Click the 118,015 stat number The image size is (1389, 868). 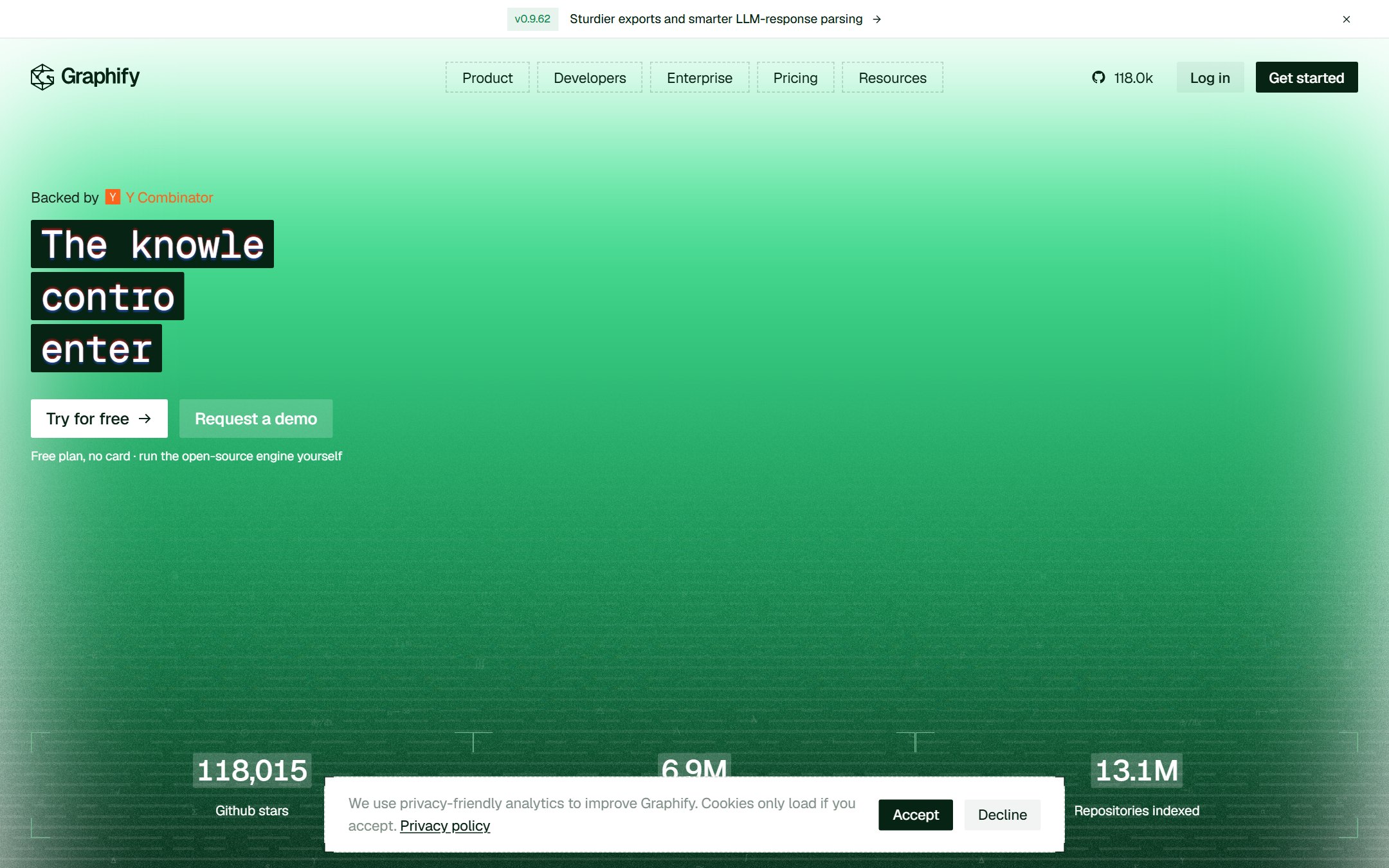click(252, 770)
